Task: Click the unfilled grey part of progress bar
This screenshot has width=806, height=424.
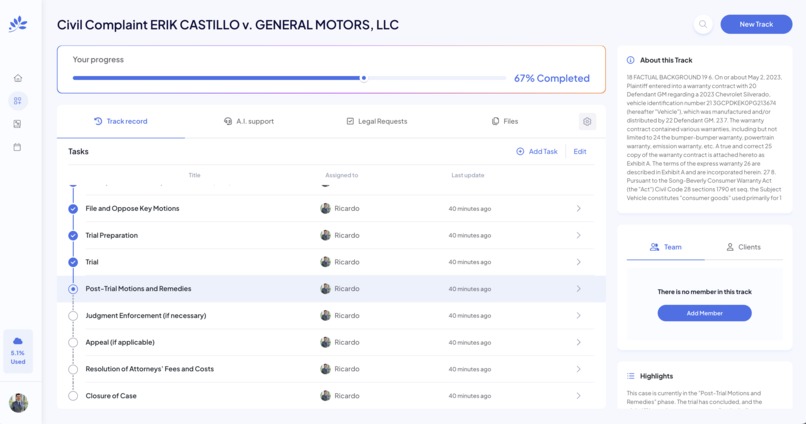Action: (437, 78)
